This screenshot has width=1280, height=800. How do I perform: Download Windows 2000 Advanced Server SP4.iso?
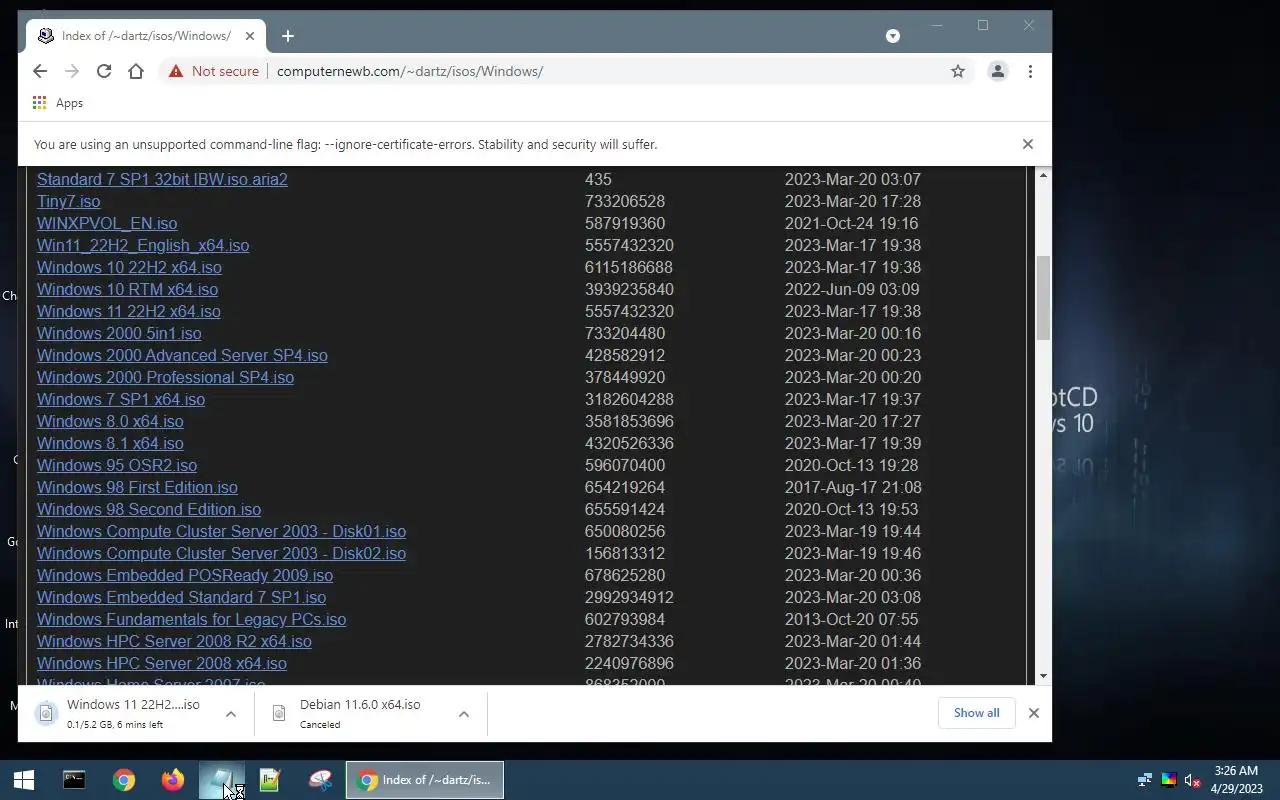tap(182, 355)
